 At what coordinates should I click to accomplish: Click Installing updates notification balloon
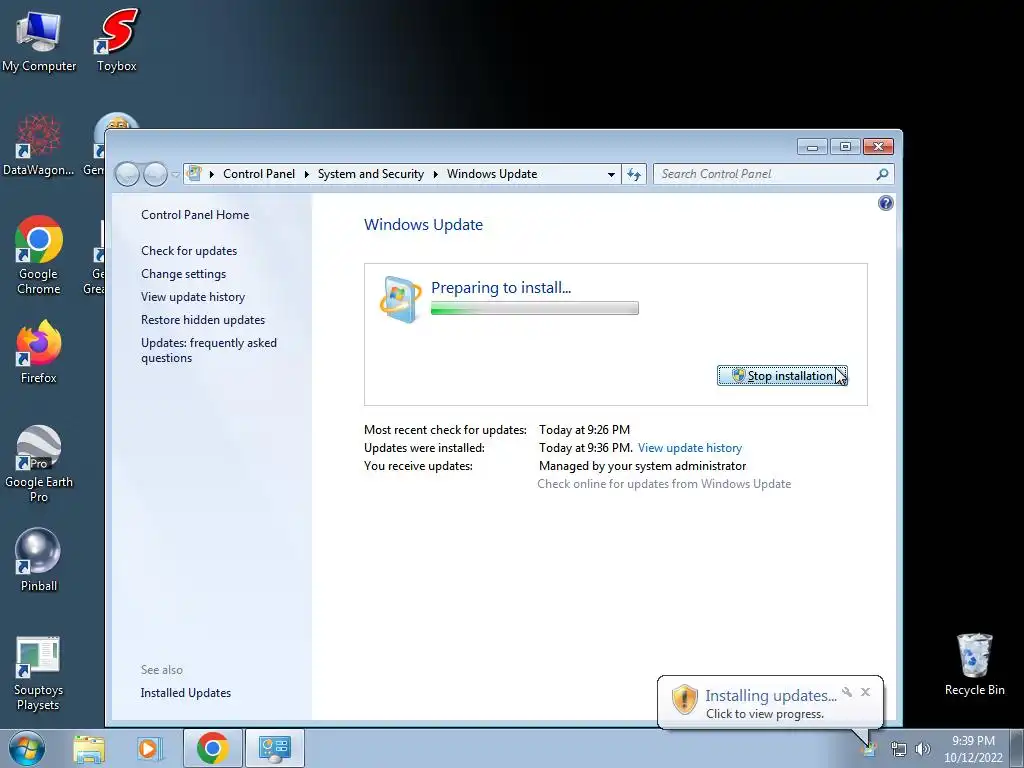click(x=770, y=703)
